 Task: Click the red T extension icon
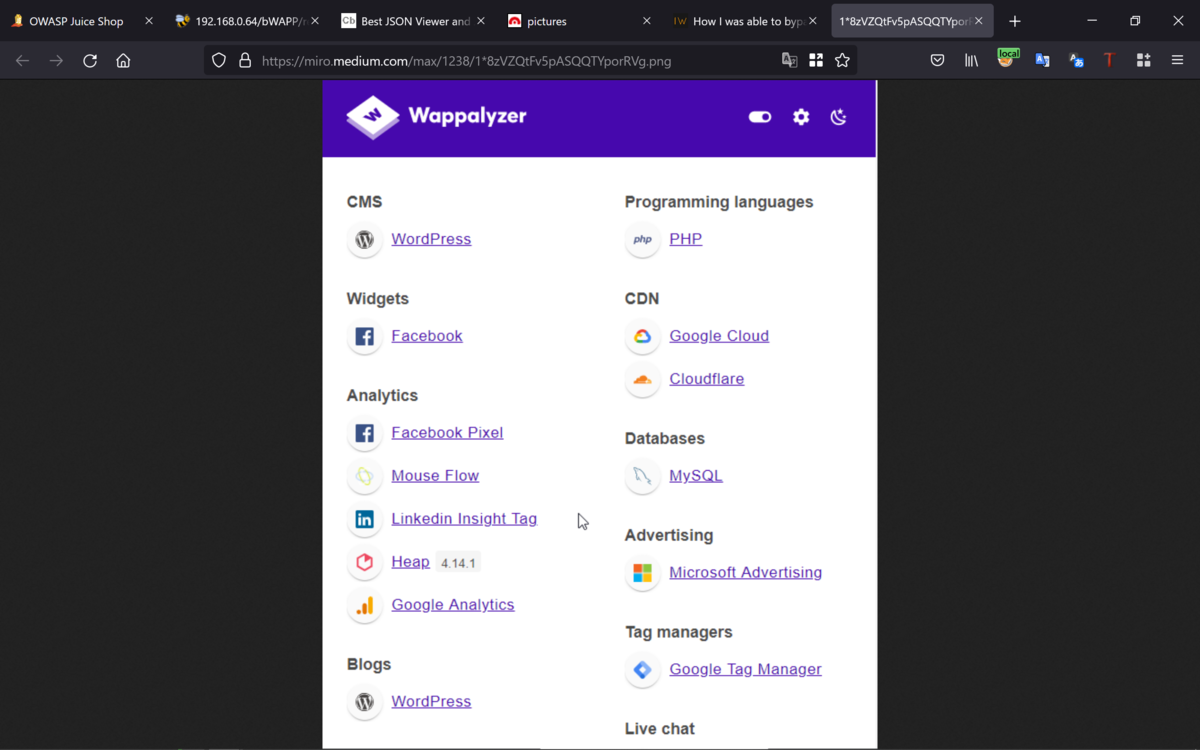(x=1109, y=61)
